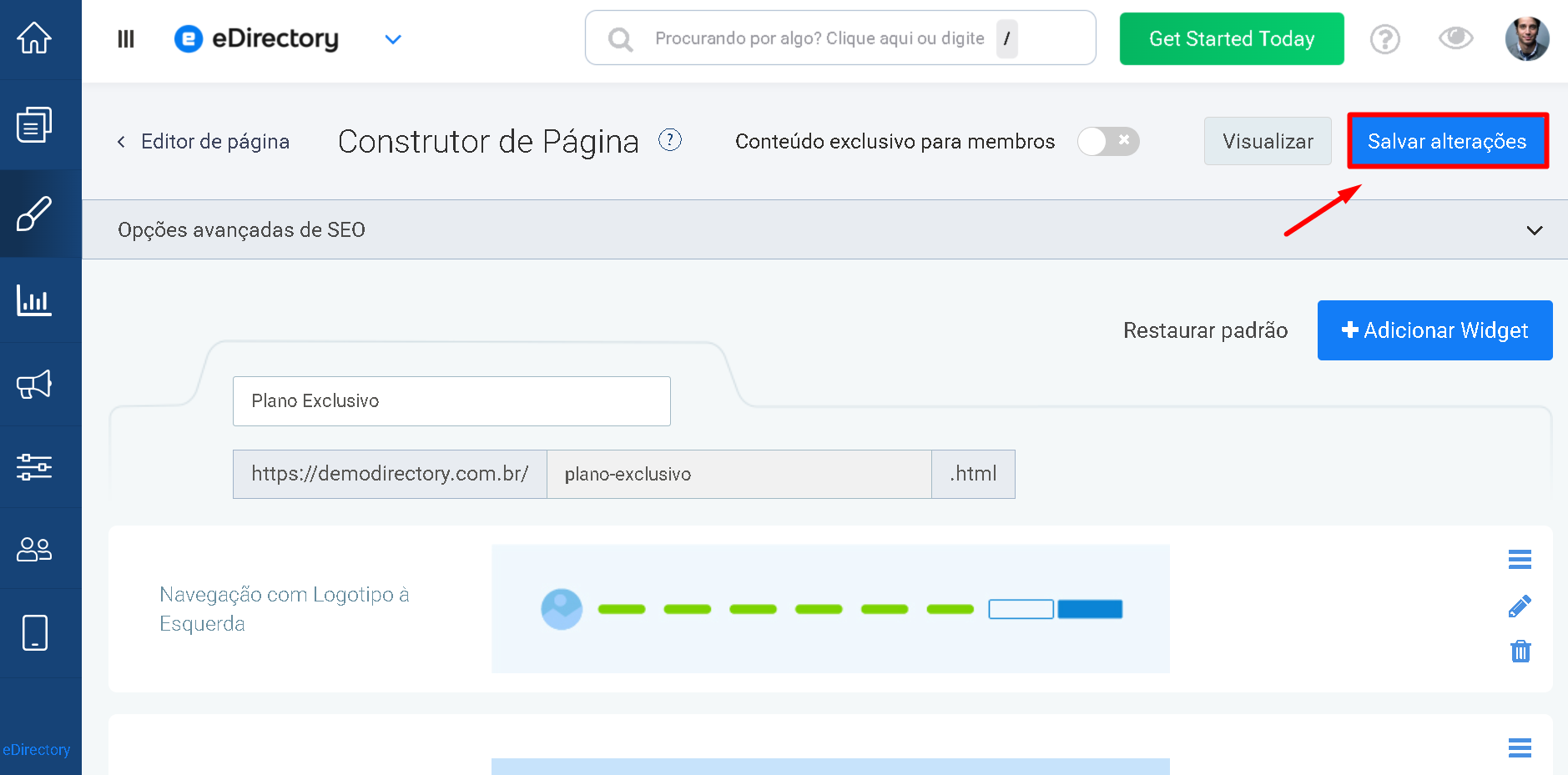Image resolution: width=1568 pixels, height=775 pixels.
Task: Delete the navigation widget with trash icon
Action: coord(1520,651)
